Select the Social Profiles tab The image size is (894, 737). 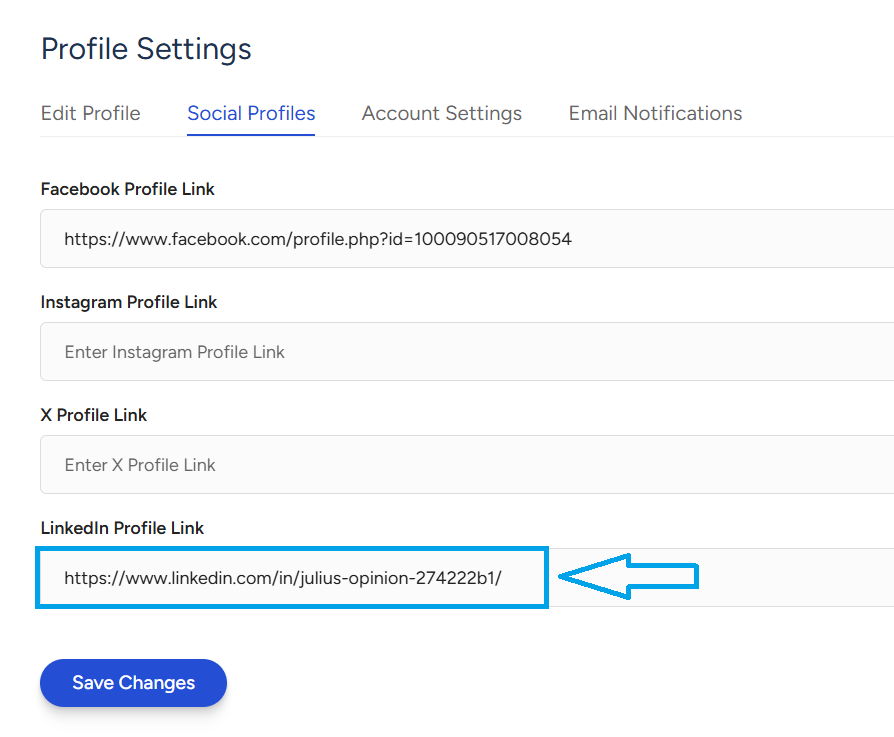point(251,113)
